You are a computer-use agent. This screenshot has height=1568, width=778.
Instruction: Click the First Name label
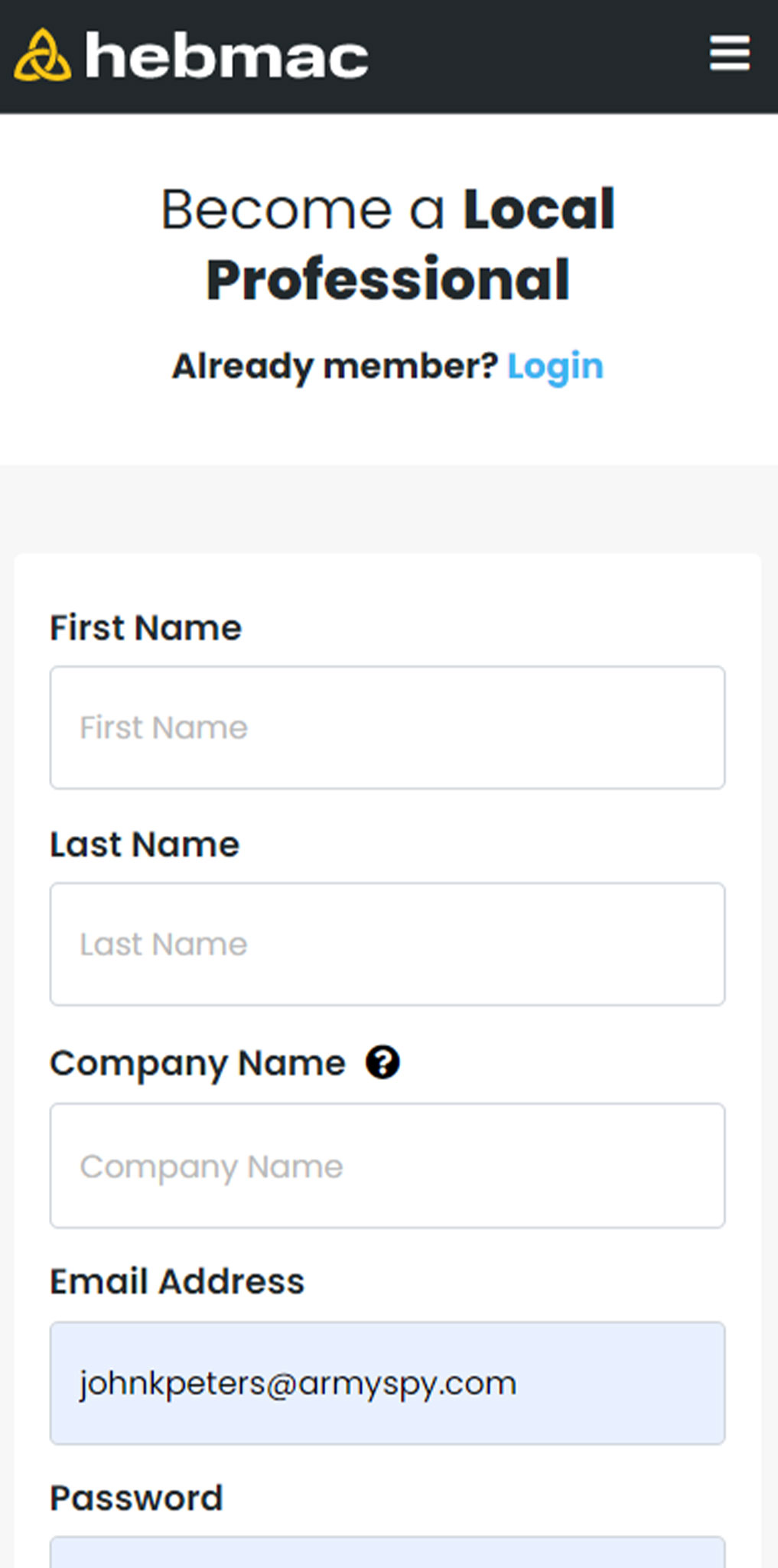coord(145,628)
